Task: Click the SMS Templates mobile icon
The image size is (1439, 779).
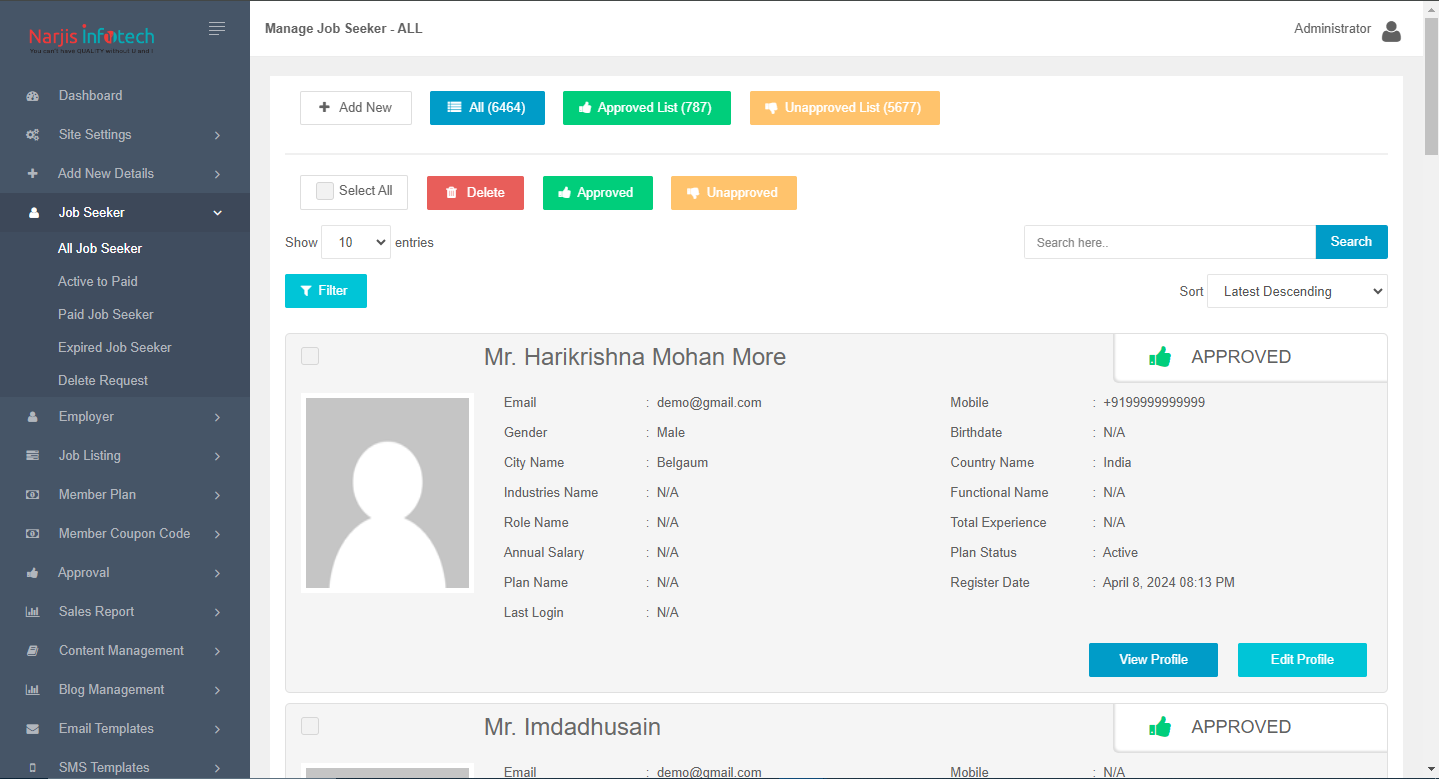Action: [33, 768]
